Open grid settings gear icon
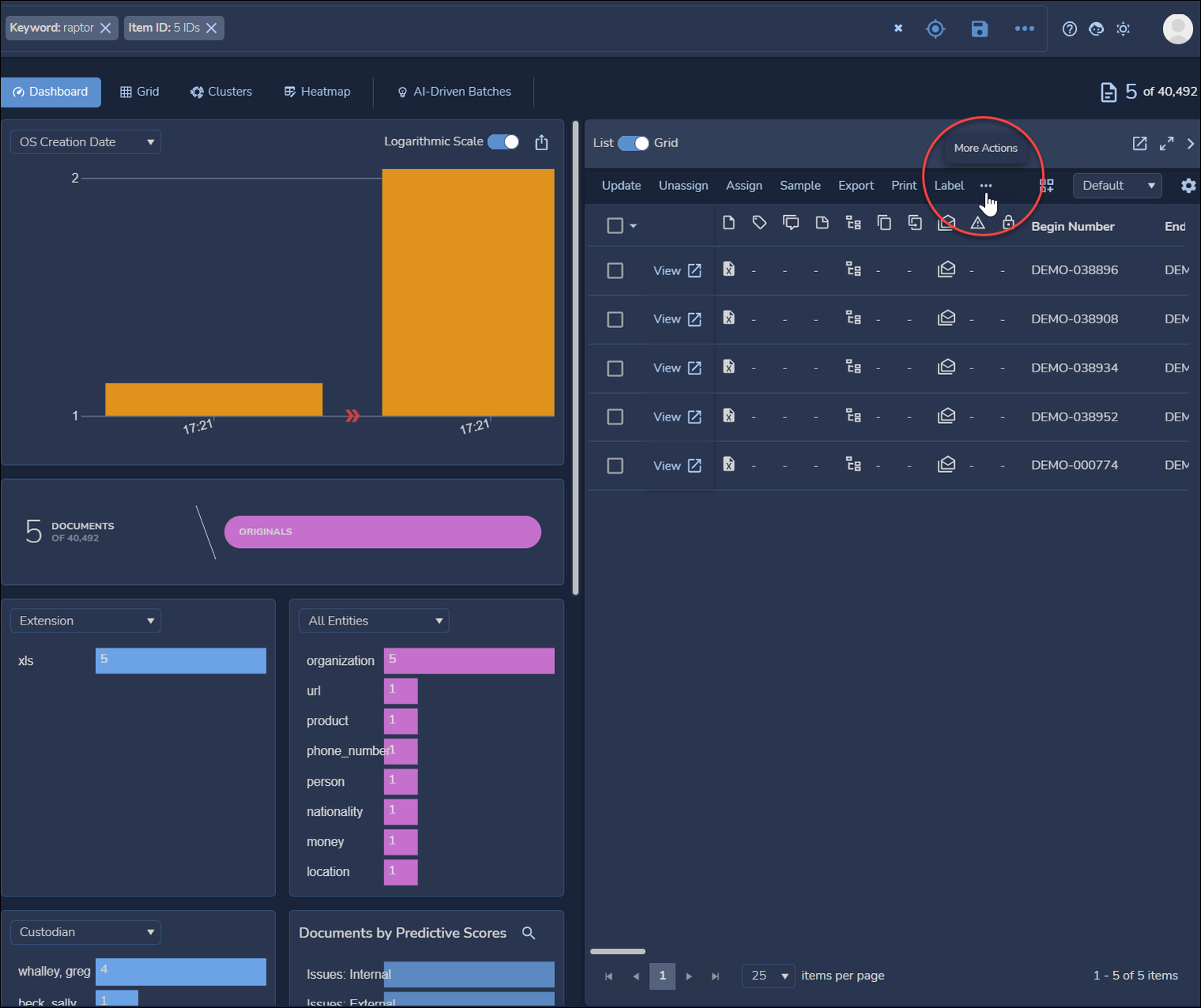1201x1008 pixels. point(1188,186)
